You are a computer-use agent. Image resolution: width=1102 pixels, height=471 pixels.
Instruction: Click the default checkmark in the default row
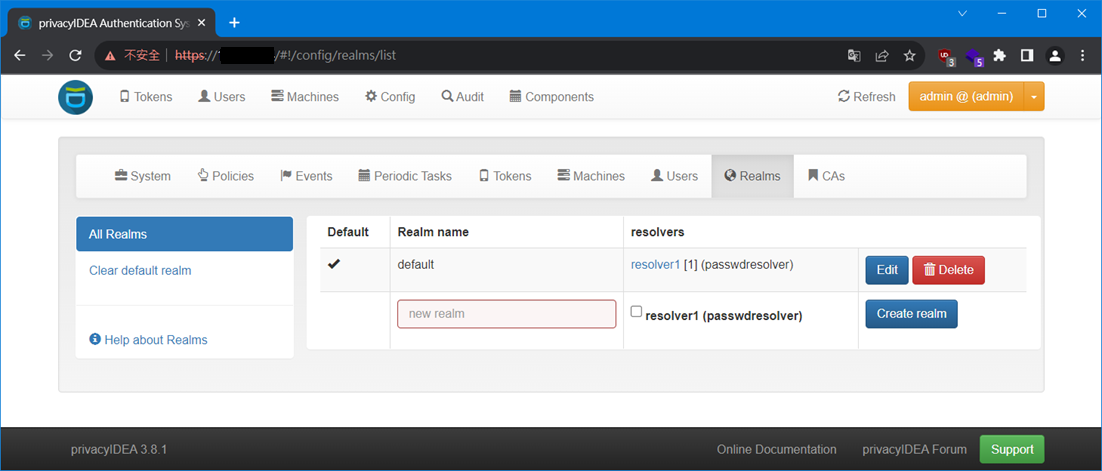(x=335, y=264)
